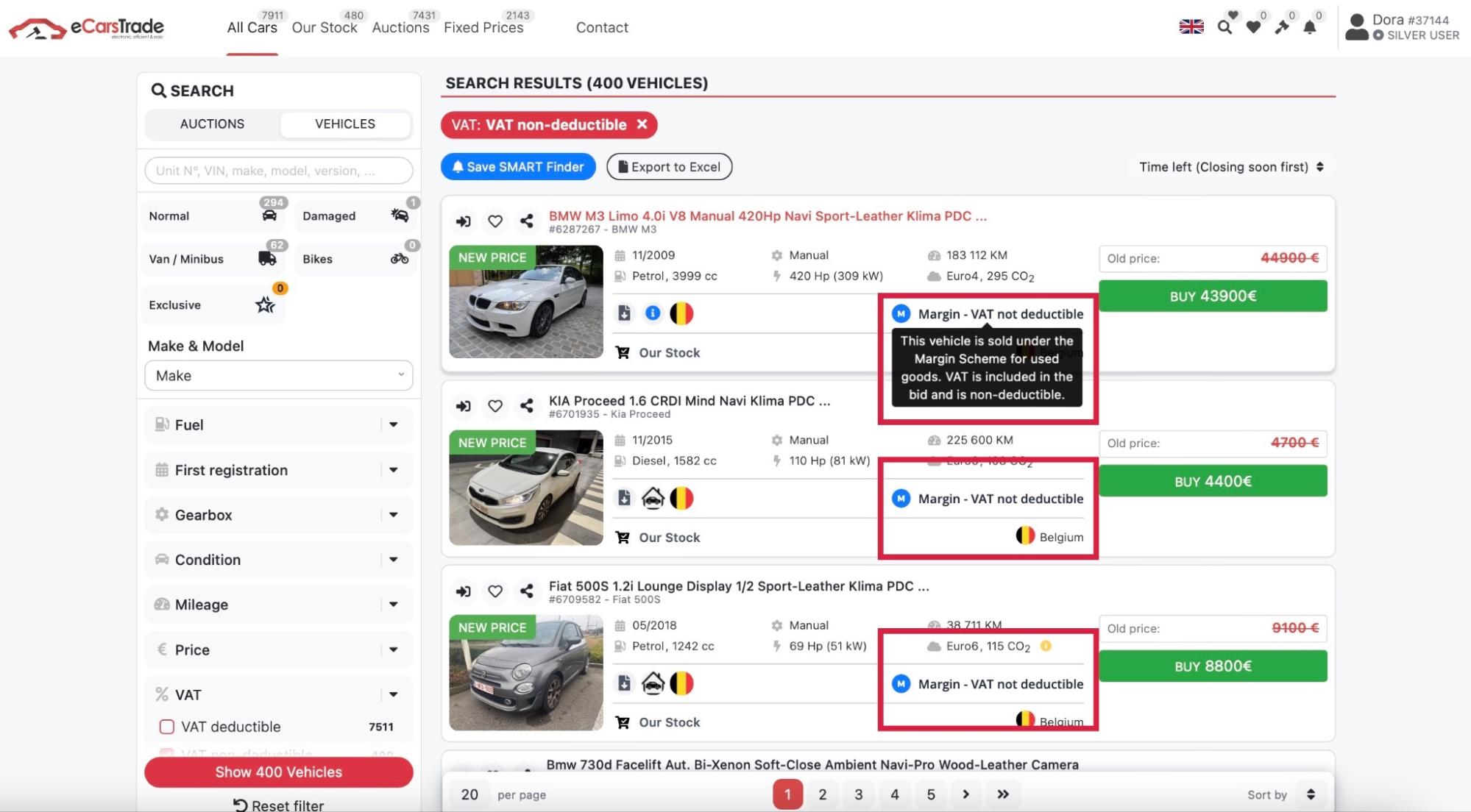The width and height of the screenshot is (1471, 812).
Task: Buy the BMW M3 for 43900€
Action: click(x=1213, y=296)
